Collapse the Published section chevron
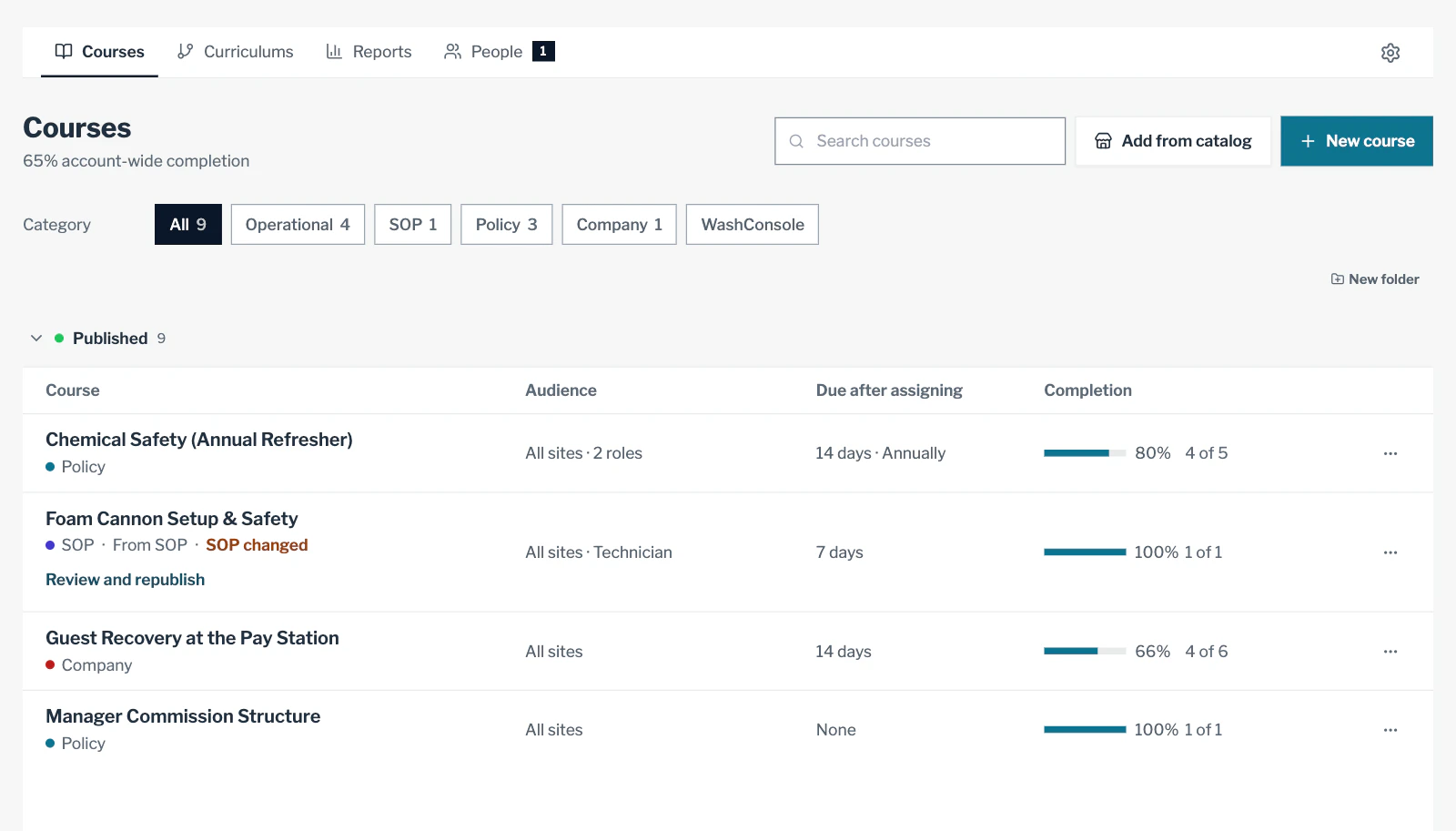Viewport: 1456px width, 831px height. point(36,339)
